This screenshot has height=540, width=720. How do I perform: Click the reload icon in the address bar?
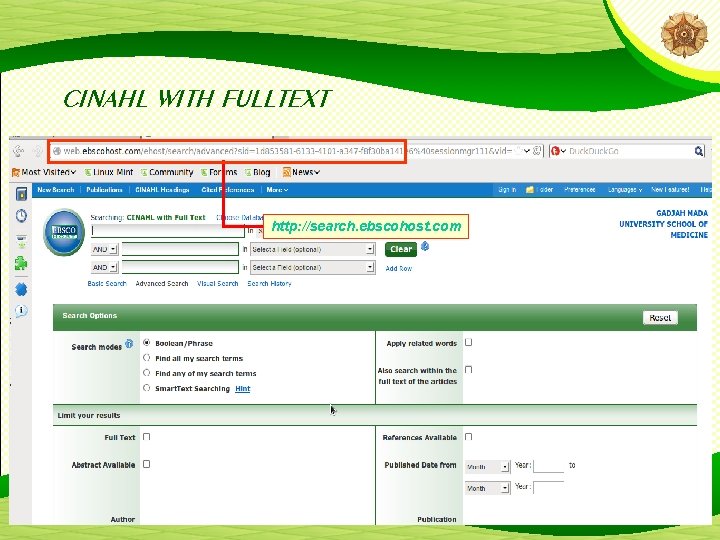537,151
